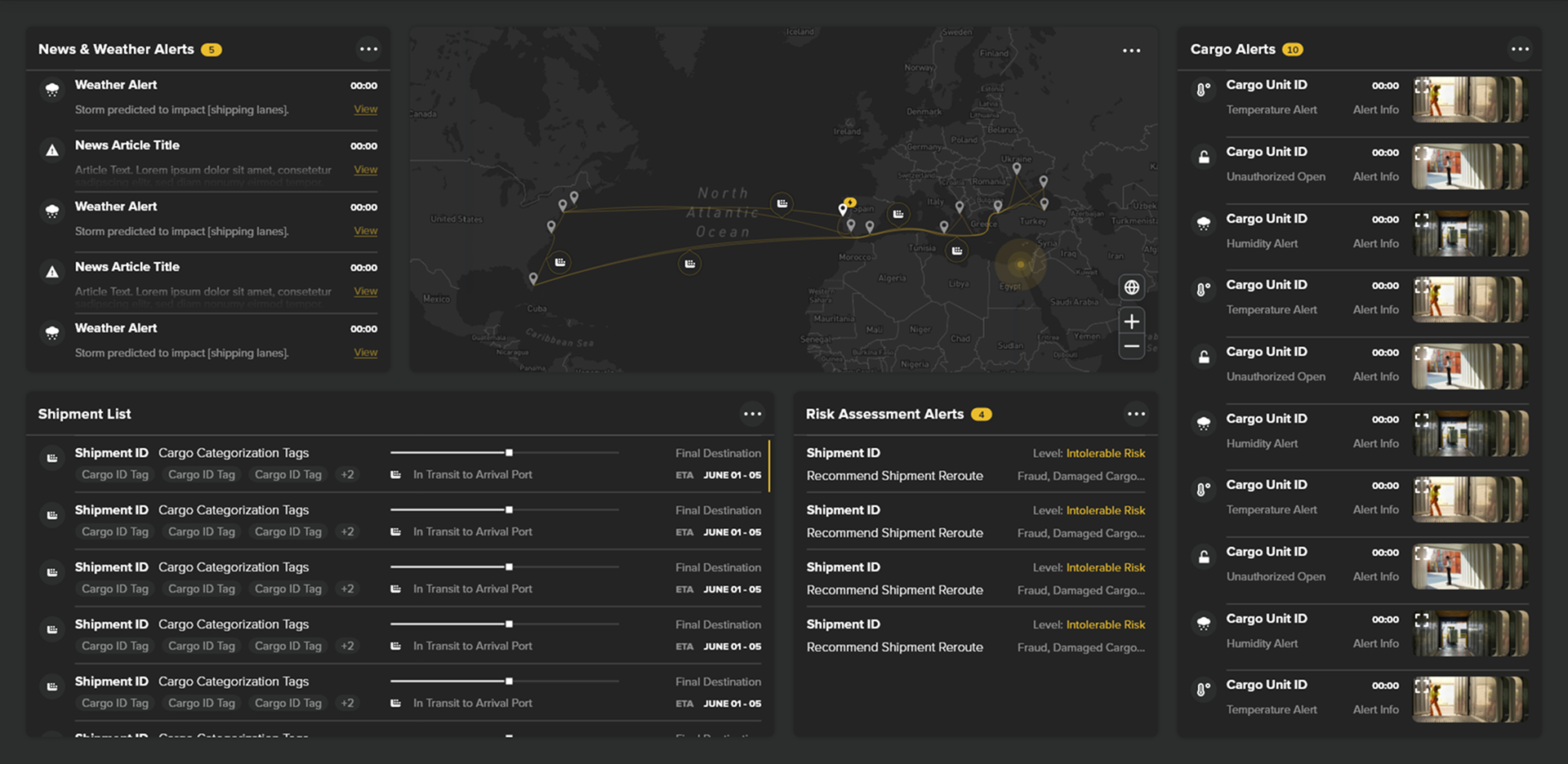Open the Cargo Alerts options menu

tap(1520, 49)
